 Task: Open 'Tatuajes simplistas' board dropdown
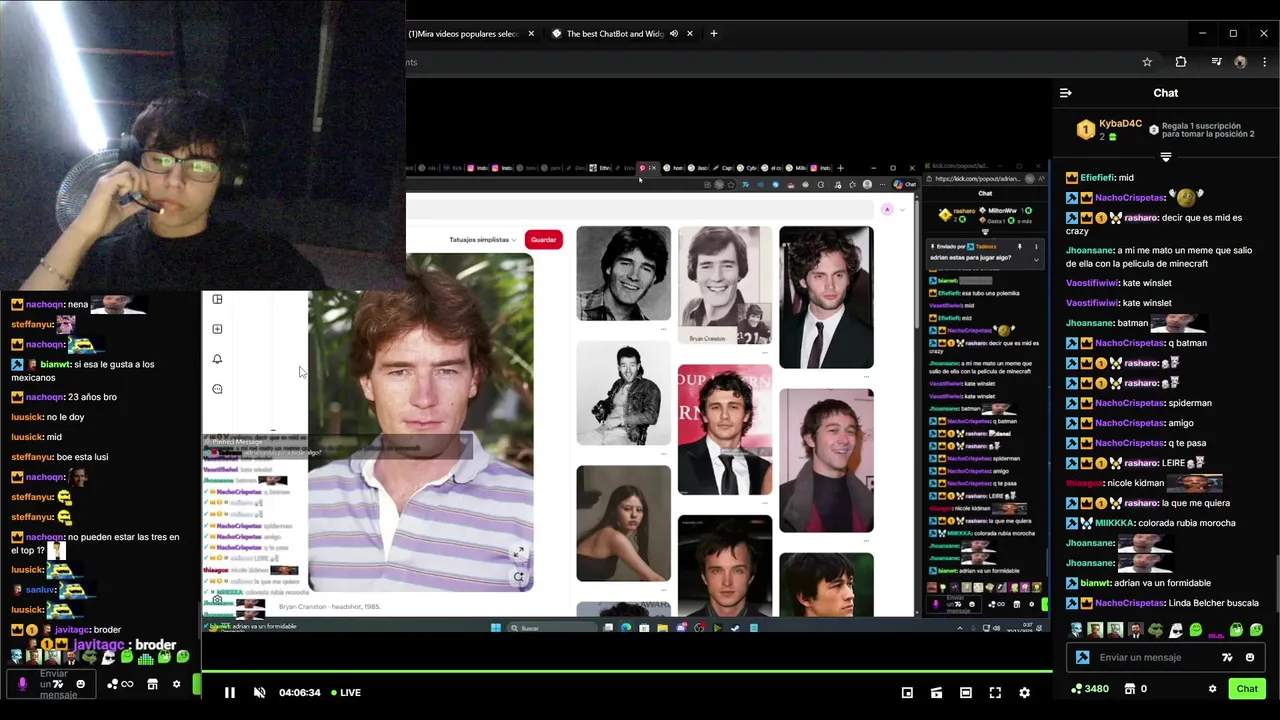(x=482, y=240)
